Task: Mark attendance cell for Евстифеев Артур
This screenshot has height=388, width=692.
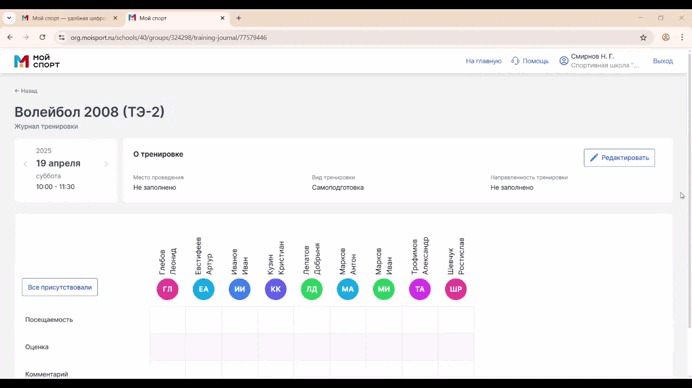Action: pos(203,320)
